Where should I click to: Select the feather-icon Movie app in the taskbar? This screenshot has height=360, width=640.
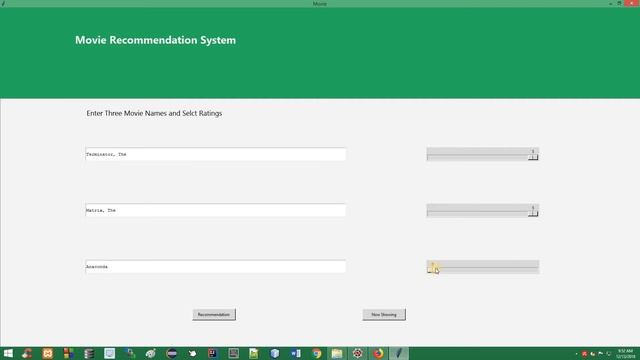(x=399, y=353)
